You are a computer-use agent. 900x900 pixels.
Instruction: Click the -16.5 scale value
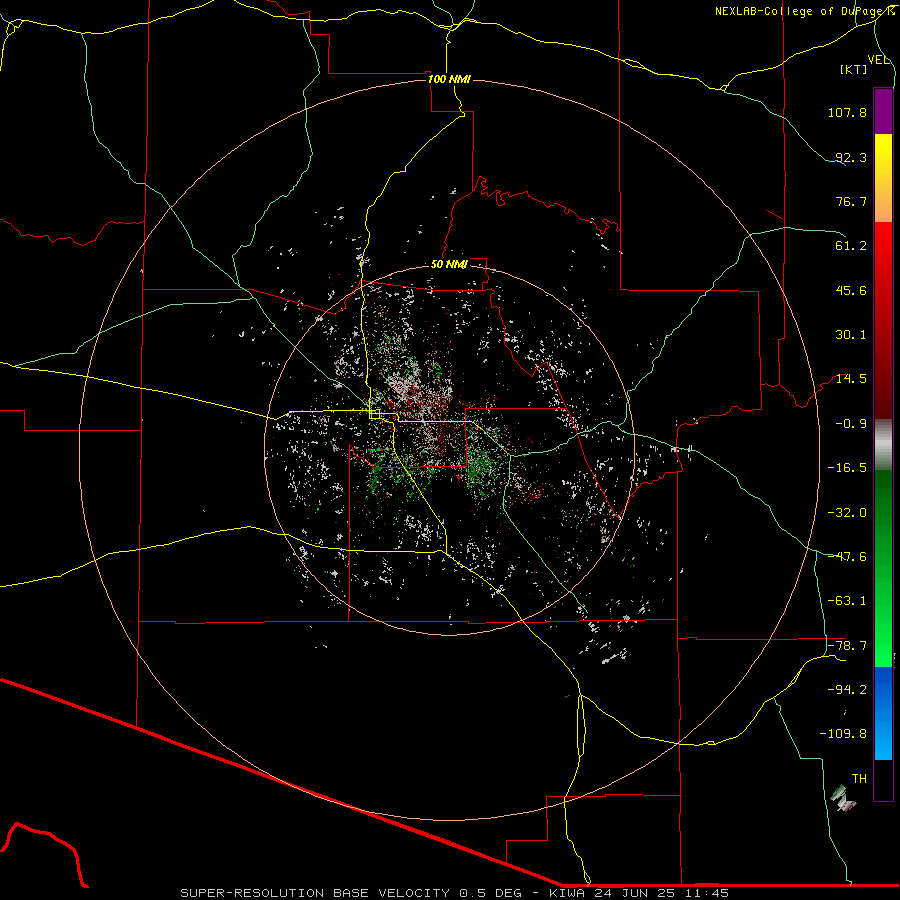click(x=847, y=468)
